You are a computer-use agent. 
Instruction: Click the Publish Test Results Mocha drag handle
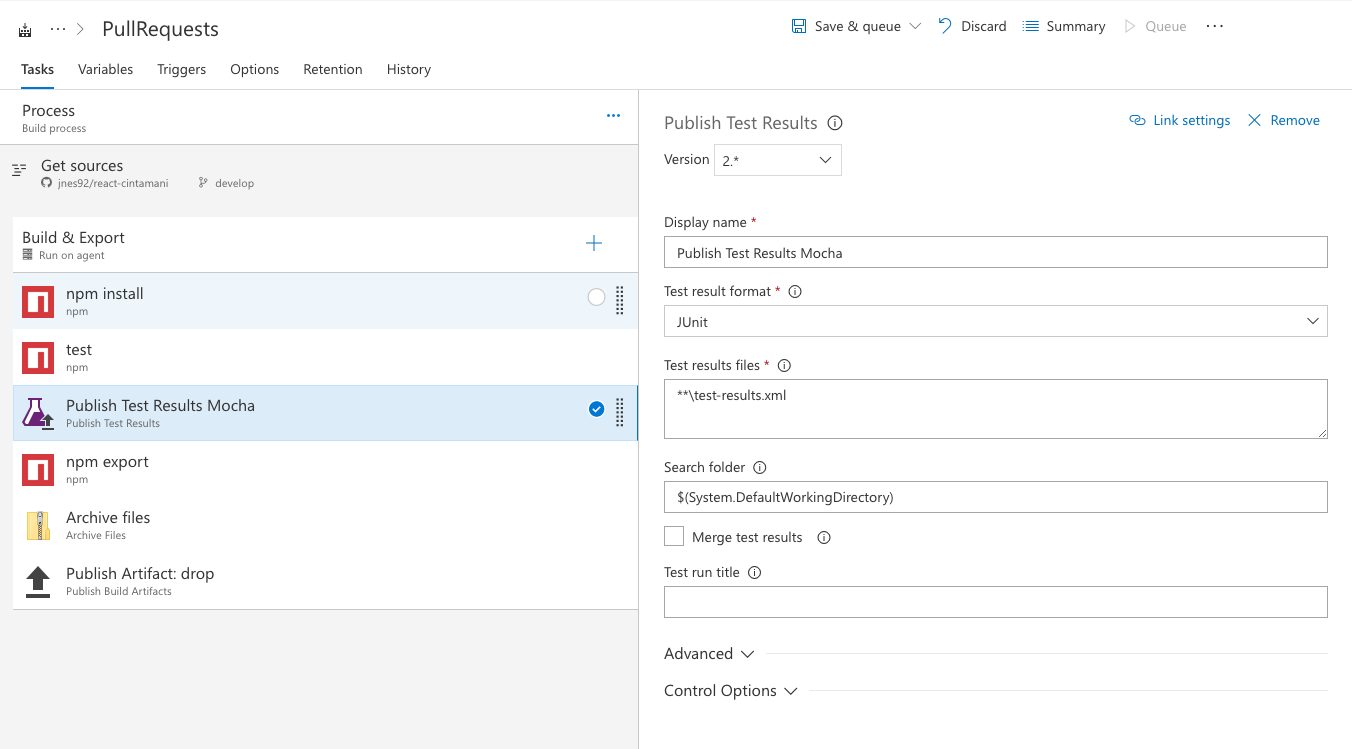tap(620, 412)
